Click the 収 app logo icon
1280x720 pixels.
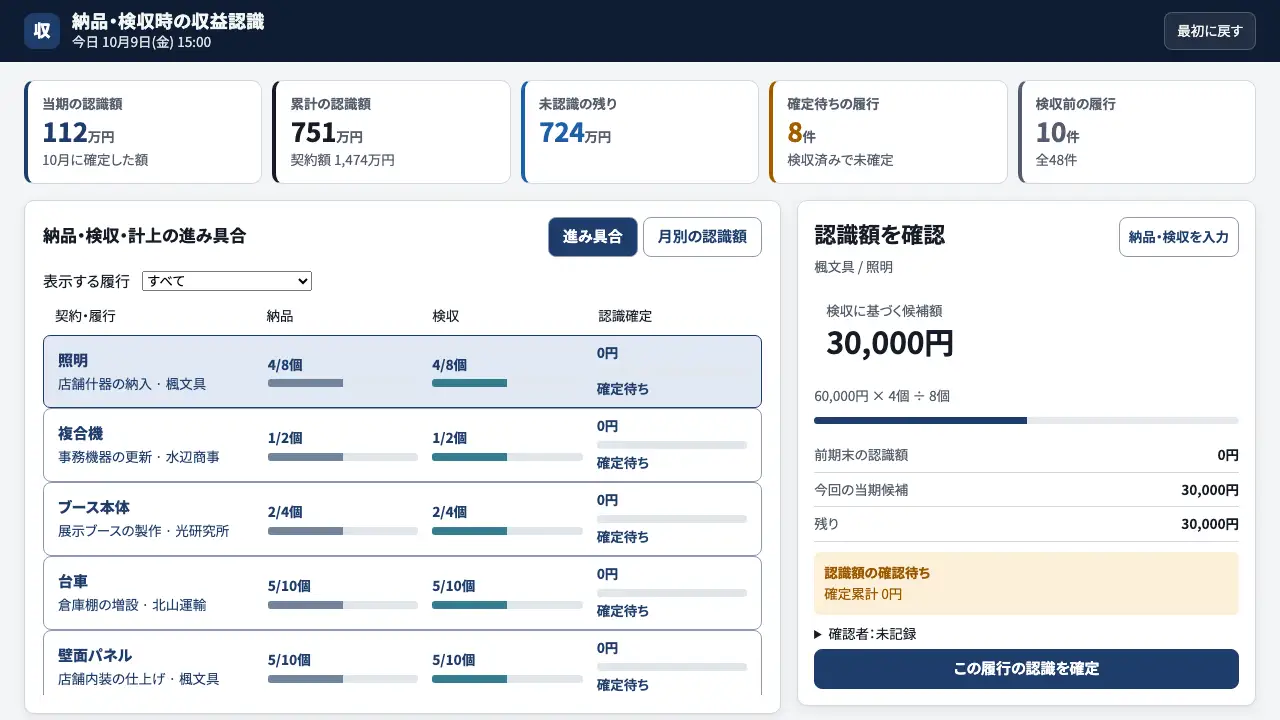pos(42,31)
